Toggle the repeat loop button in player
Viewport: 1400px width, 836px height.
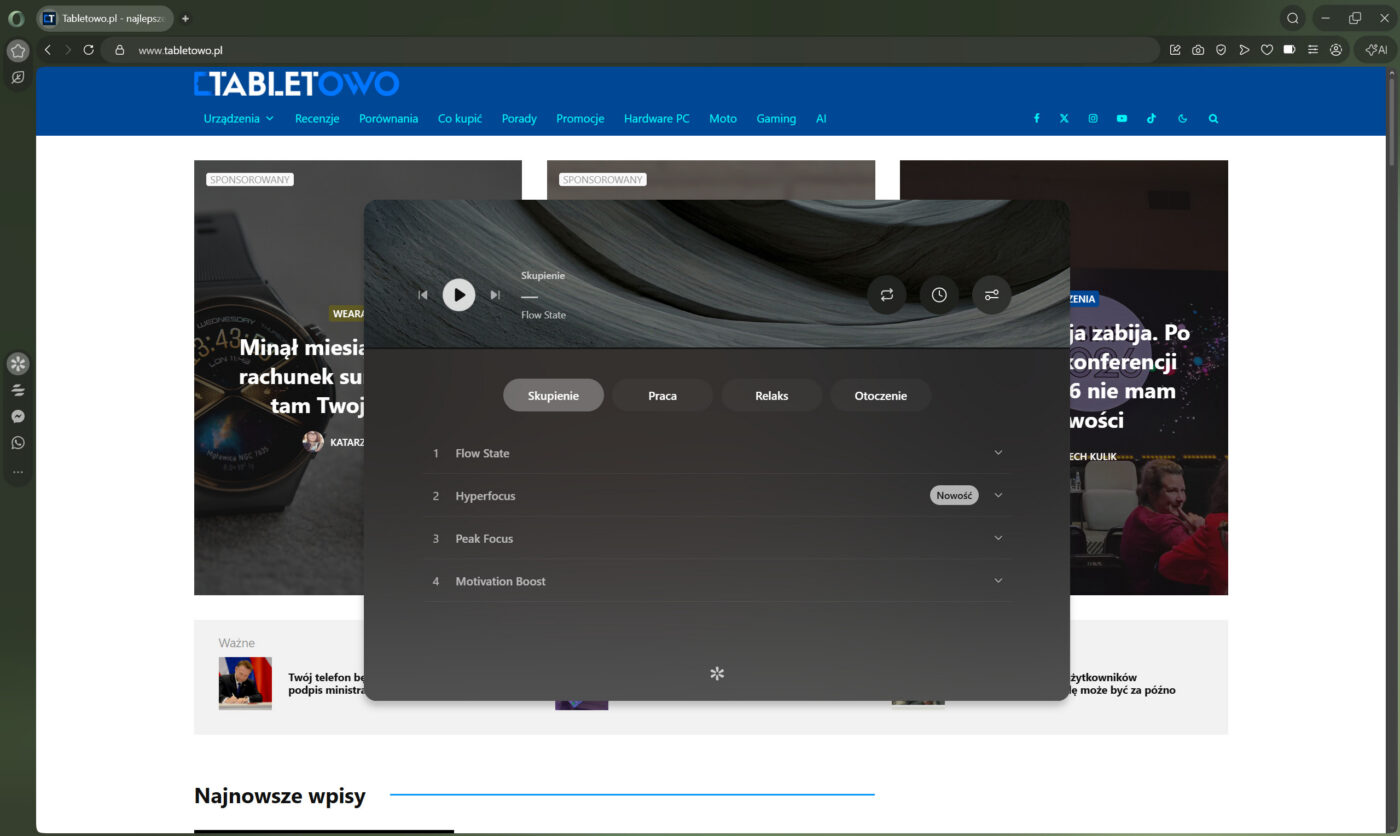(887, 295)
